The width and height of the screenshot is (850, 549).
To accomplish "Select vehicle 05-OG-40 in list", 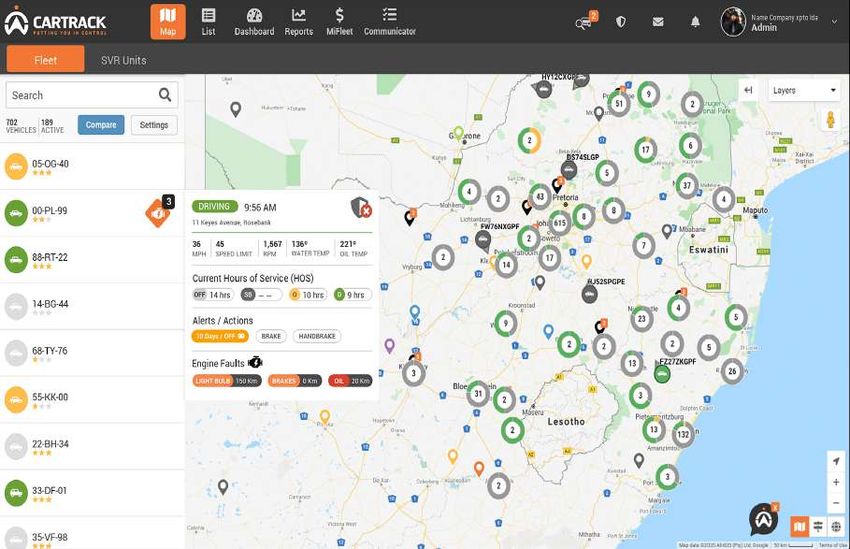I will coord(92,166).
